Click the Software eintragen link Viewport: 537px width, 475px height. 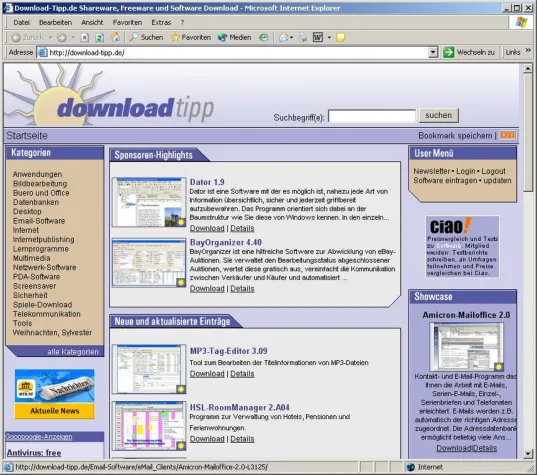pos(445,180)
